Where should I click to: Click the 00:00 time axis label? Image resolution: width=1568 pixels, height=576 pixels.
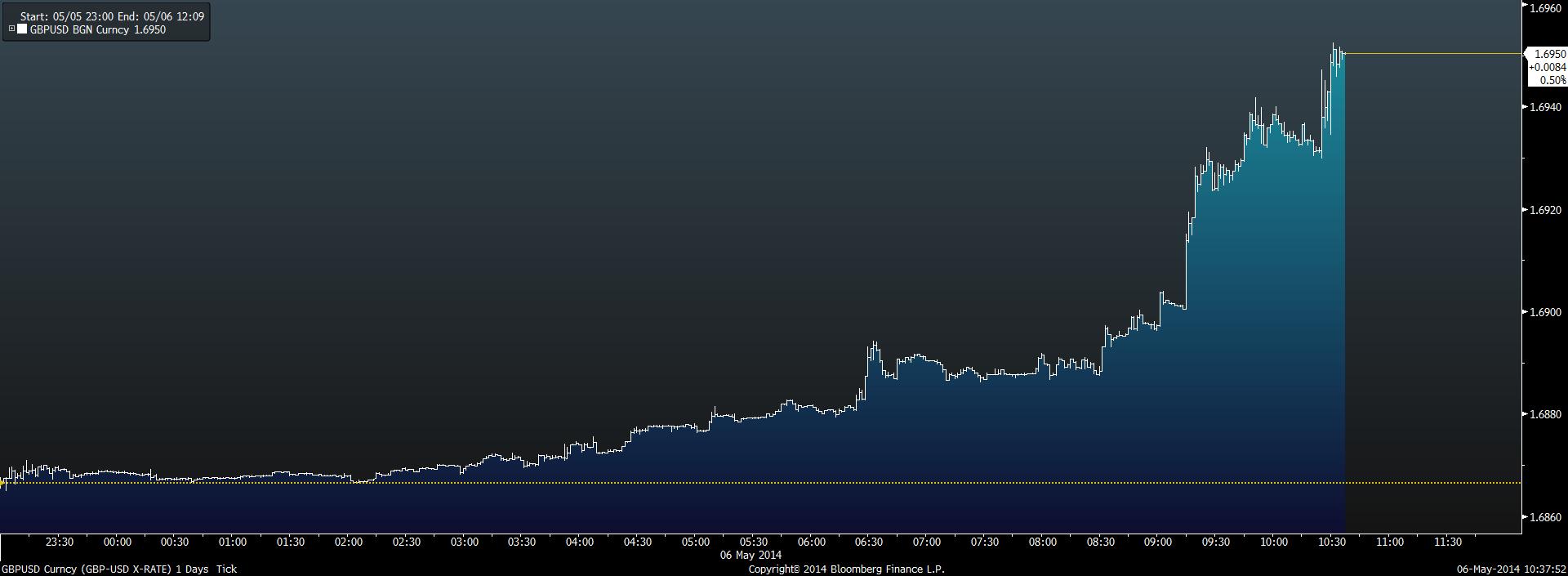(117, 542)
